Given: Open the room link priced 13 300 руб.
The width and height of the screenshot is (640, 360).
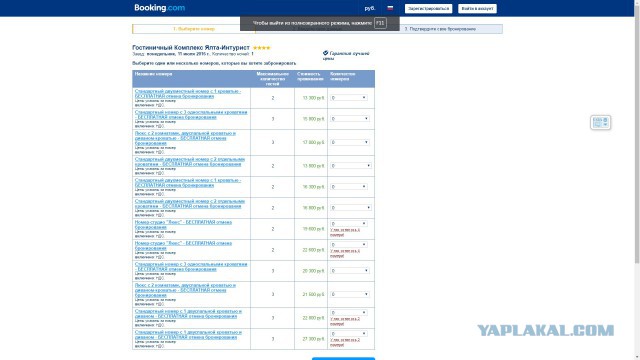Looking at the screenshot, I should (x=188, y=94).
